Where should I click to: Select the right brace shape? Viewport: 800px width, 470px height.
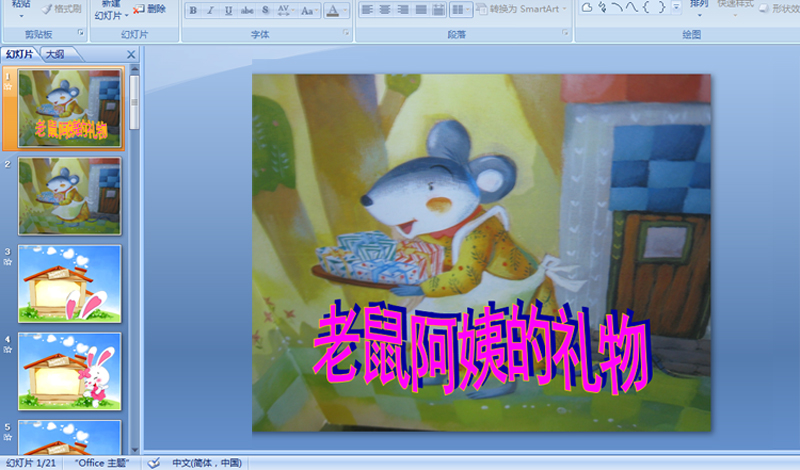(x=661, y=7)
